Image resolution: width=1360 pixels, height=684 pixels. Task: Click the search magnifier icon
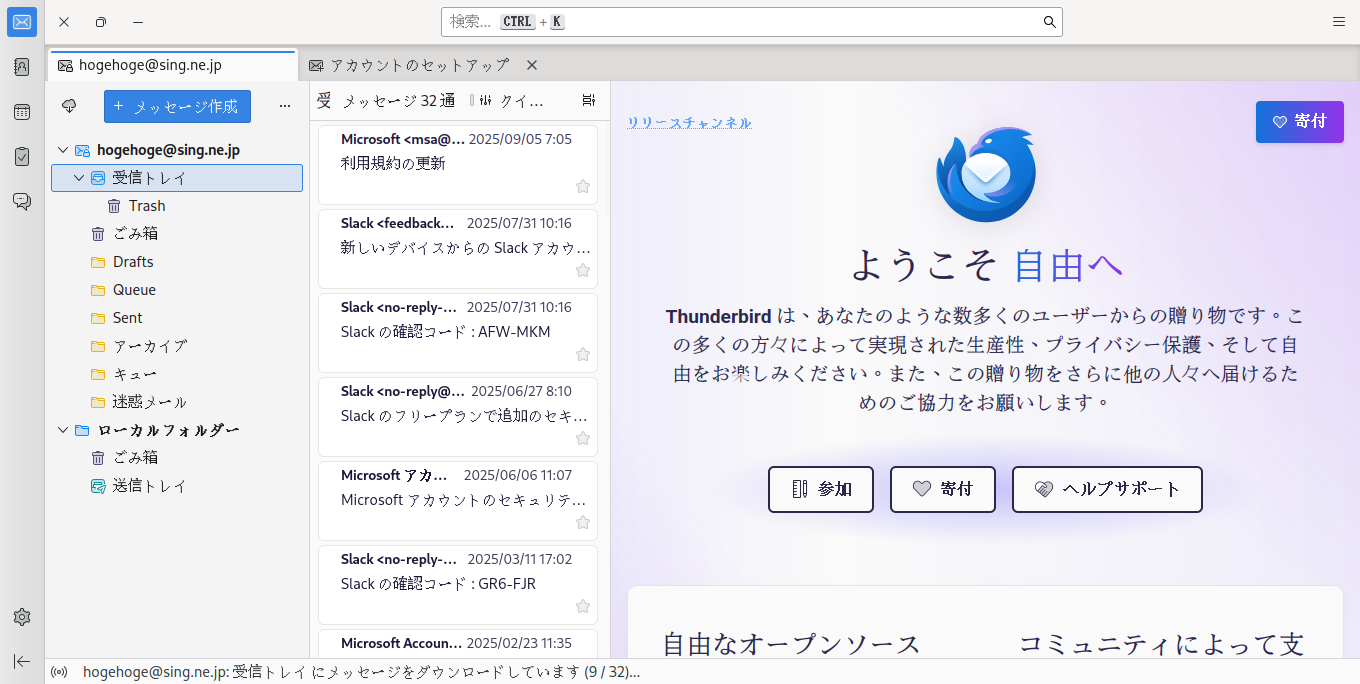tap(1049, 22)
